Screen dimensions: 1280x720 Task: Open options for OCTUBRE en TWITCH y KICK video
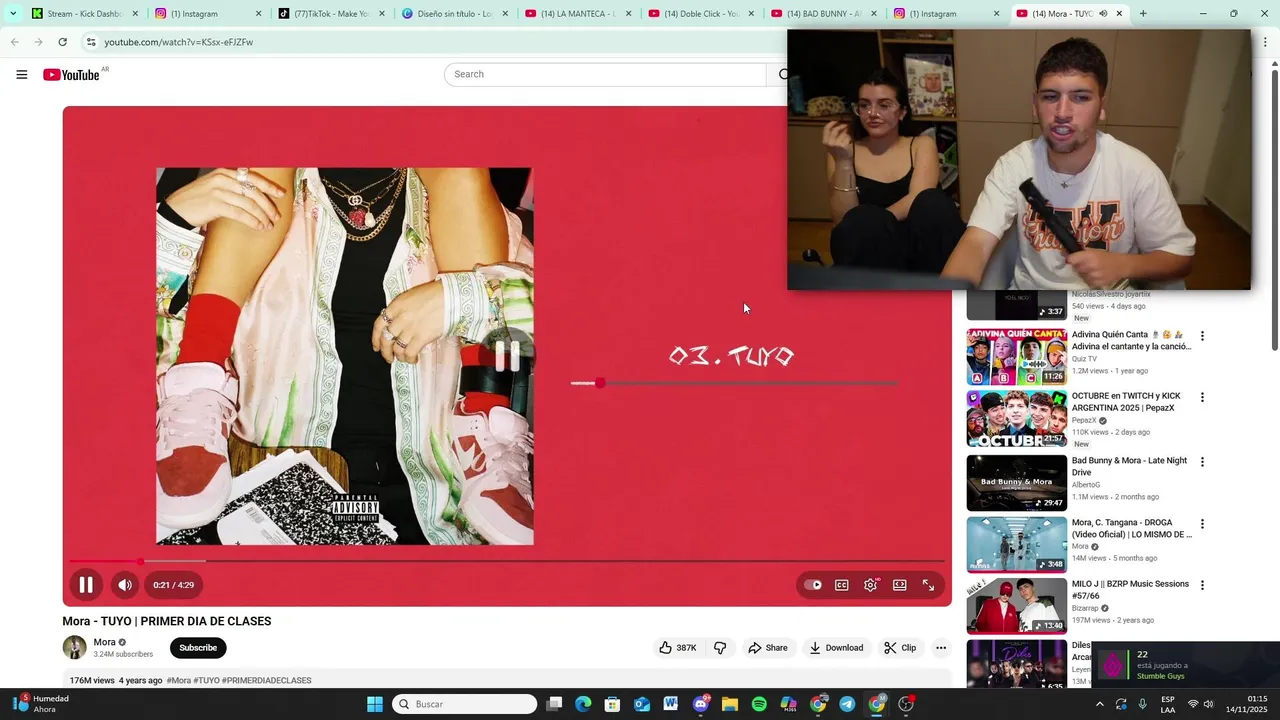(1202, 397)
